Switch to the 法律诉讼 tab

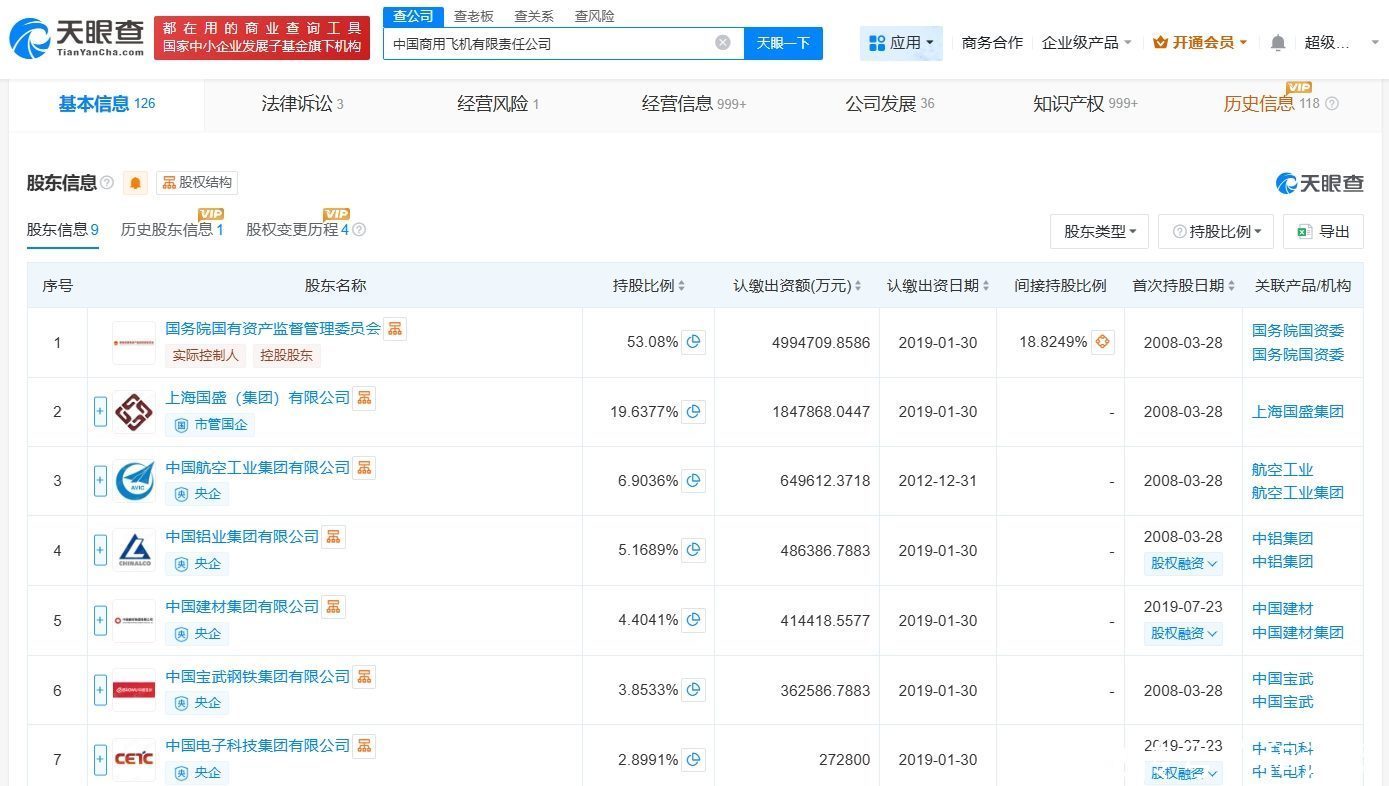point(302,104)
